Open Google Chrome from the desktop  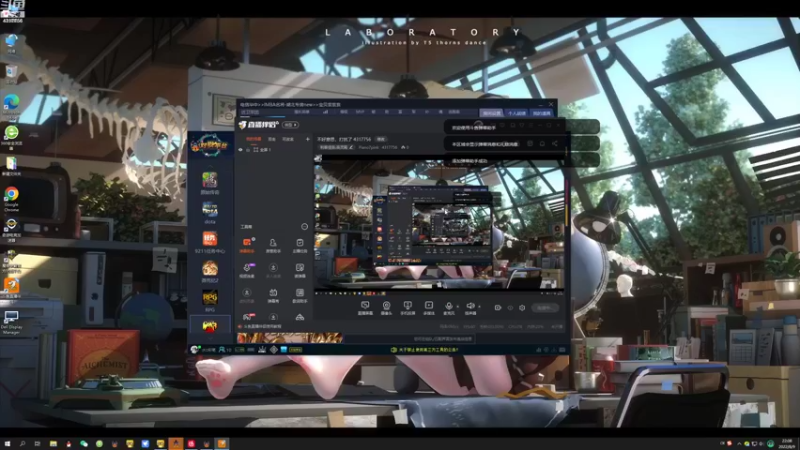click(11, 198)
